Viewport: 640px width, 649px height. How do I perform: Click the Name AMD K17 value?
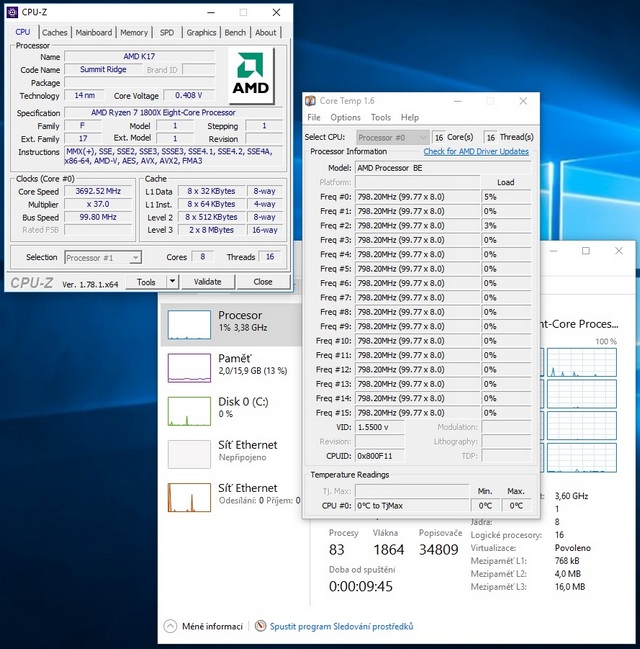point(140,56)
